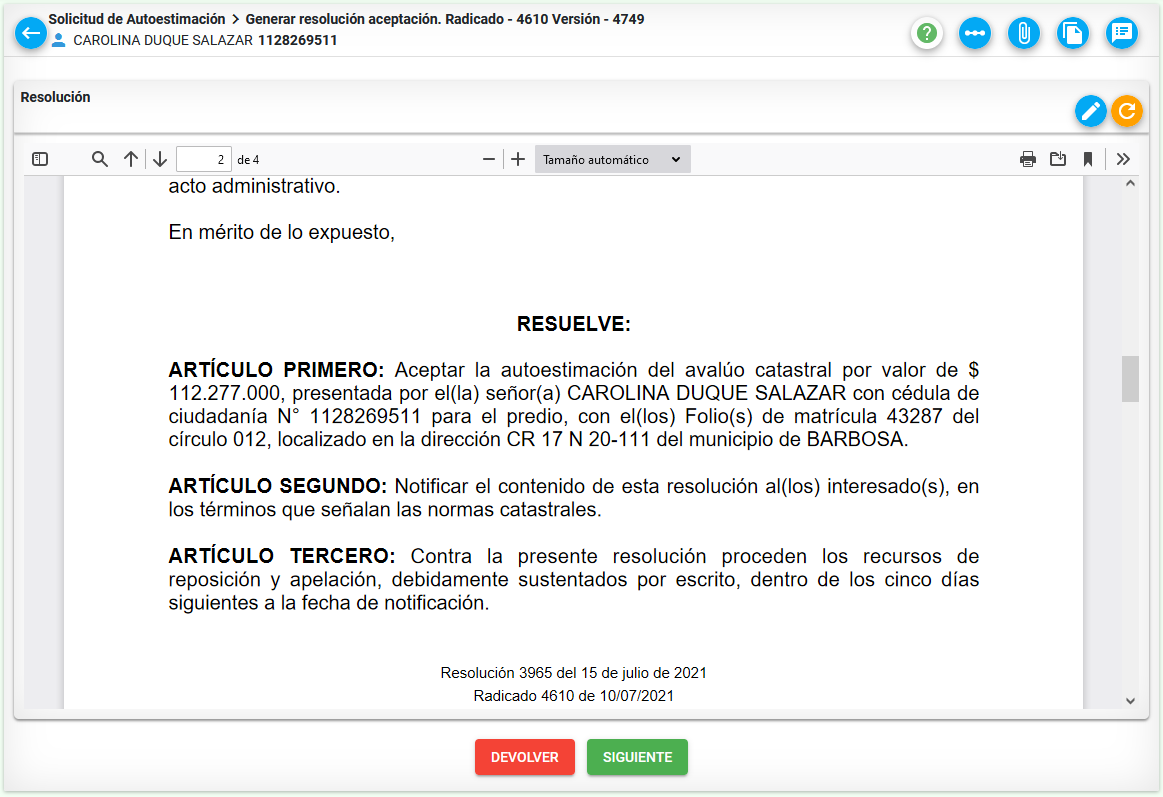Click the 'En mérito de lo expuesto,' line
Viewport: 1163px width, 797px height.
point(282,233)
